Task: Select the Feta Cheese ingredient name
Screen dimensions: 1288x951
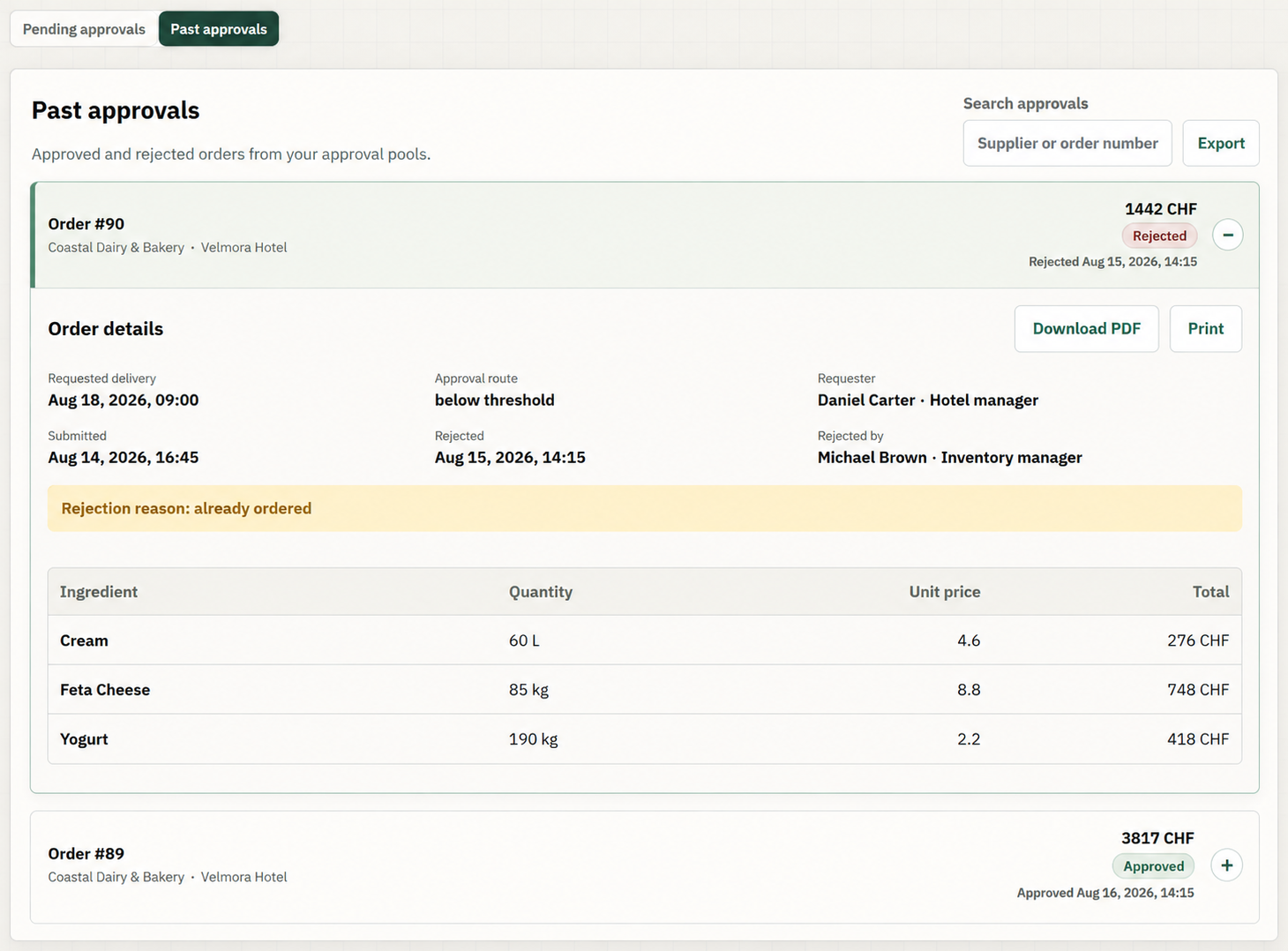Action: [105, 690]
